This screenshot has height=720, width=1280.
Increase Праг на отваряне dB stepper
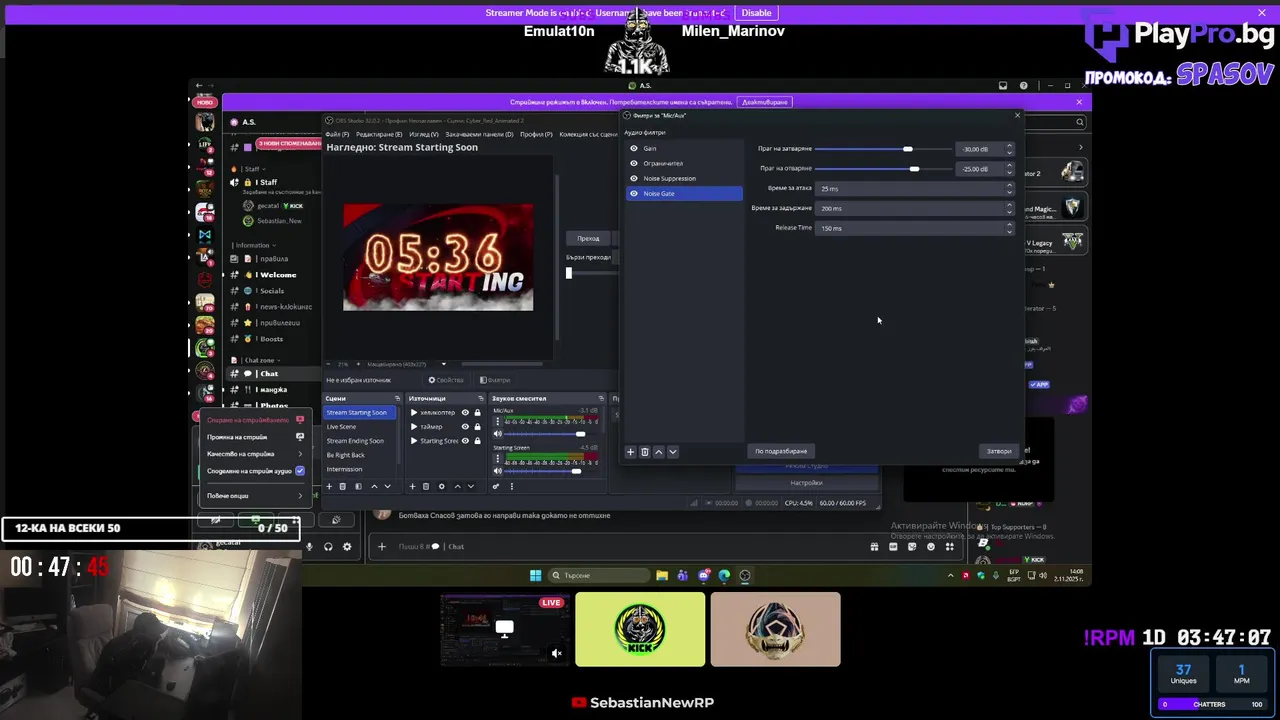(x=1009, y=166)
